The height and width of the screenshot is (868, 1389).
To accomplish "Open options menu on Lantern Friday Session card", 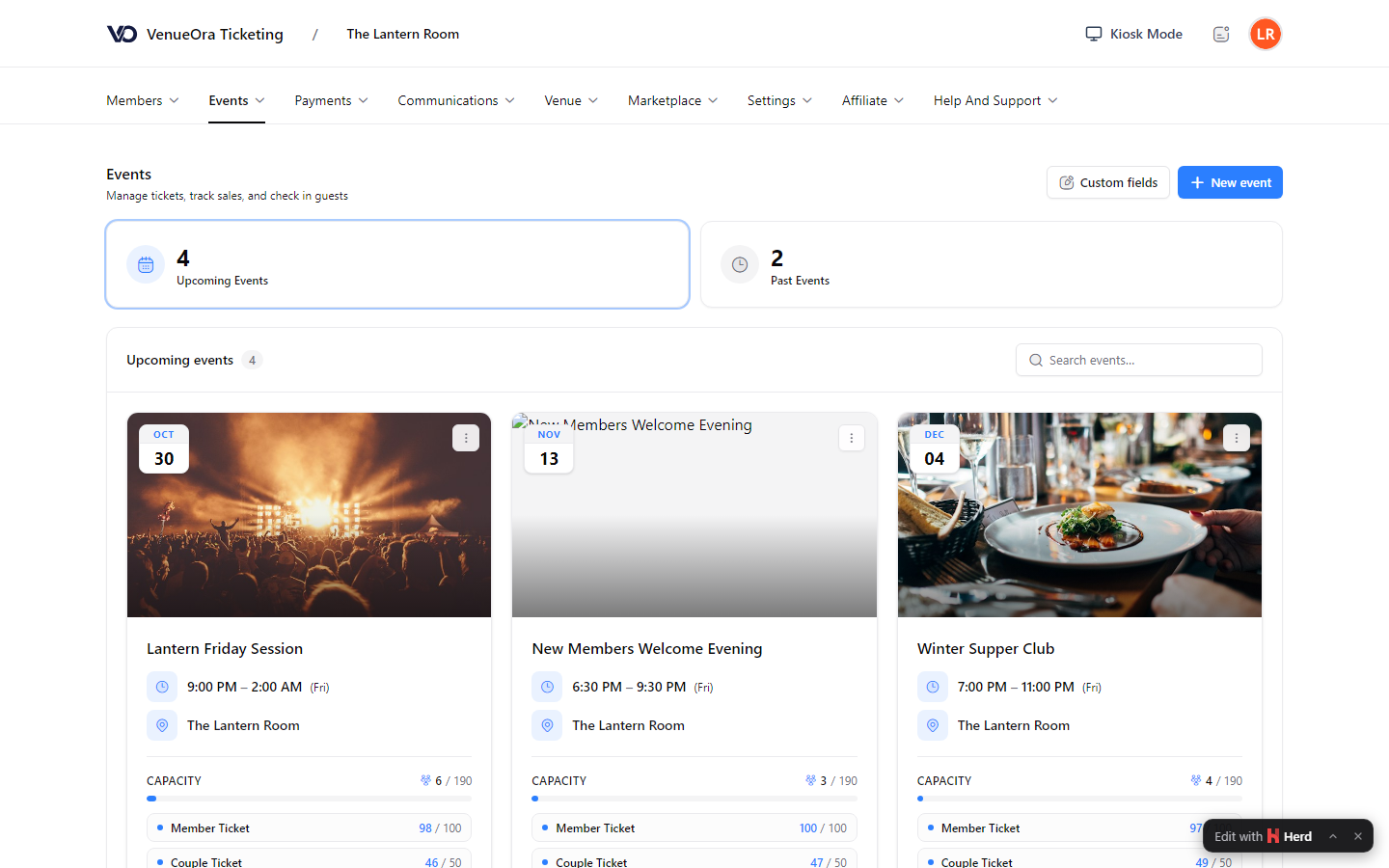I will tap(466, 438).
